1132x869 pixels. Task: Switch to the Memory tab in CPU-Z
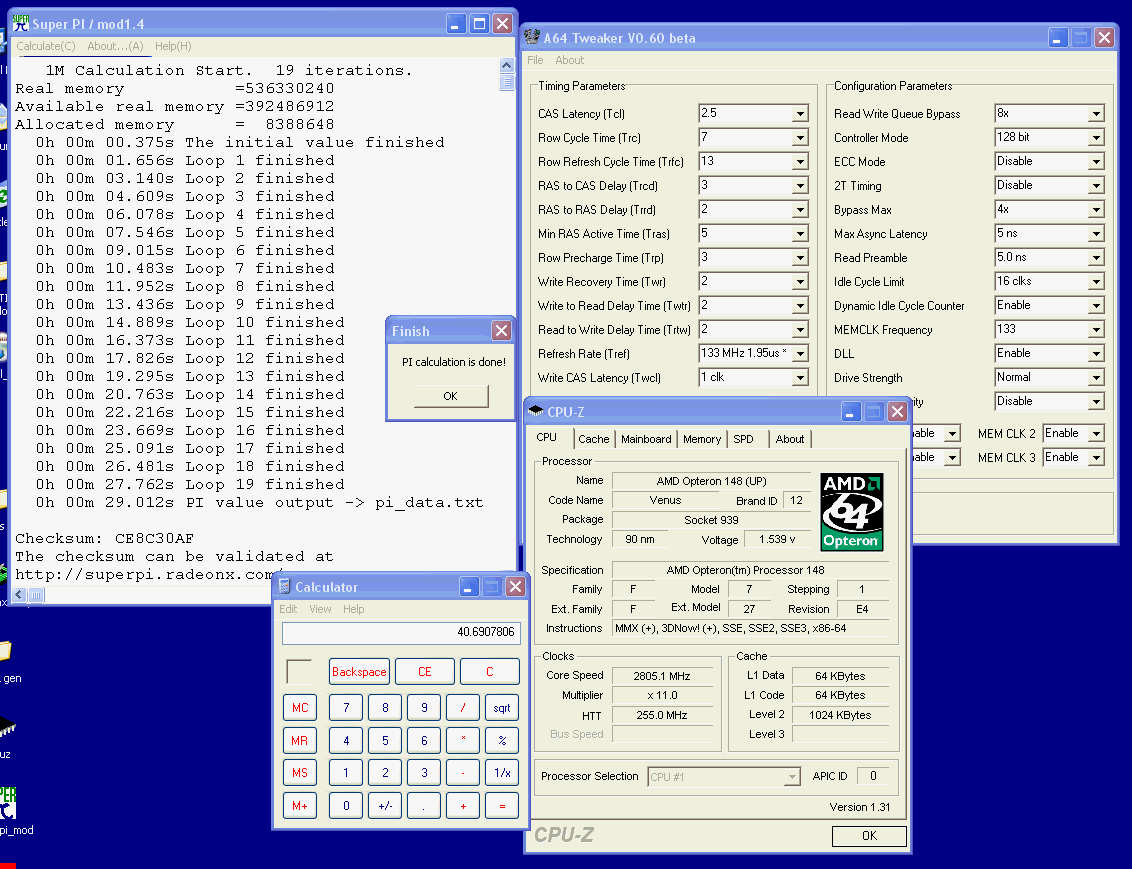pyautogui.click(x=701, y=439)
